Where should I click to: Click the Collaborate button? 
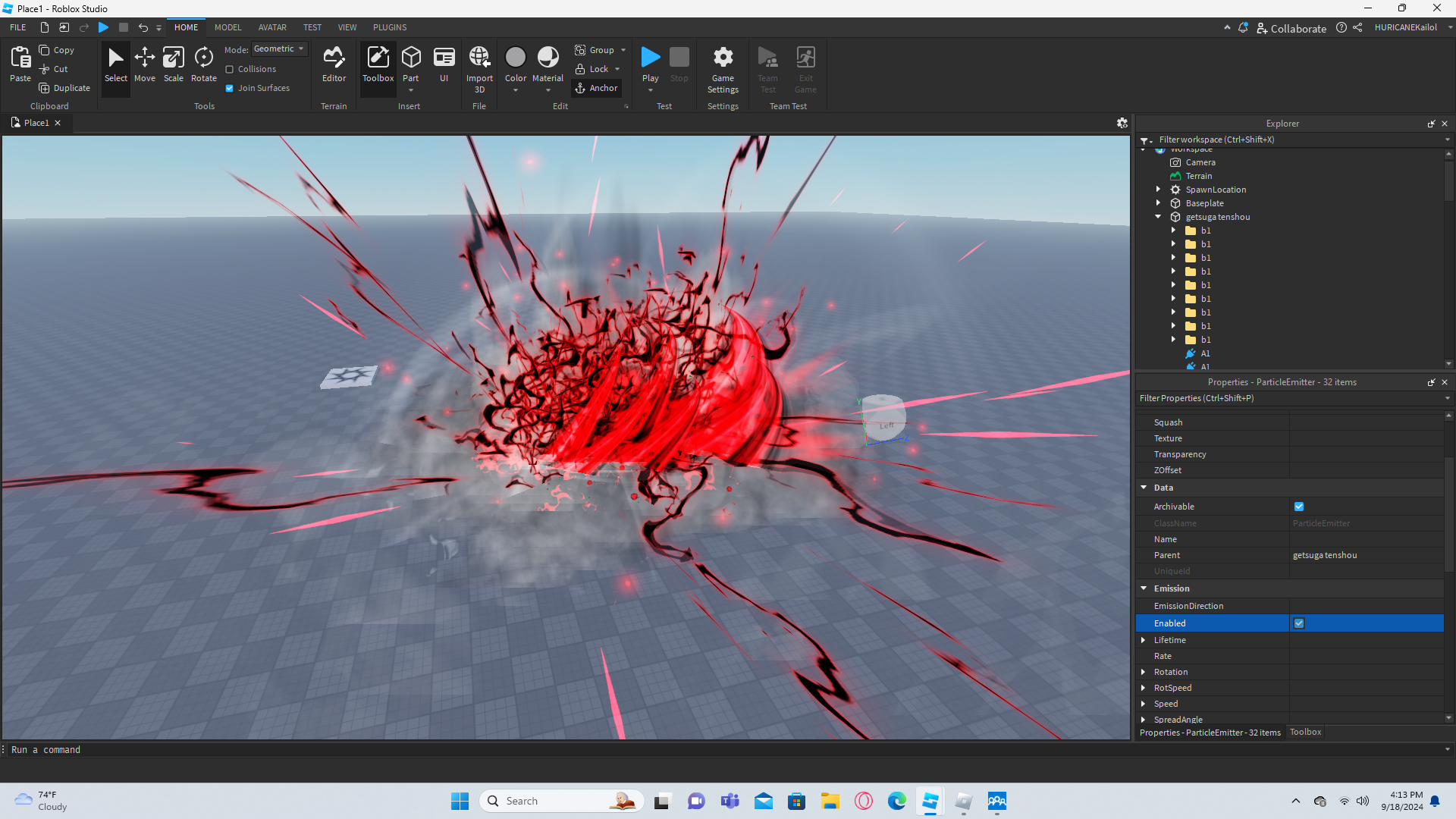1291,28
